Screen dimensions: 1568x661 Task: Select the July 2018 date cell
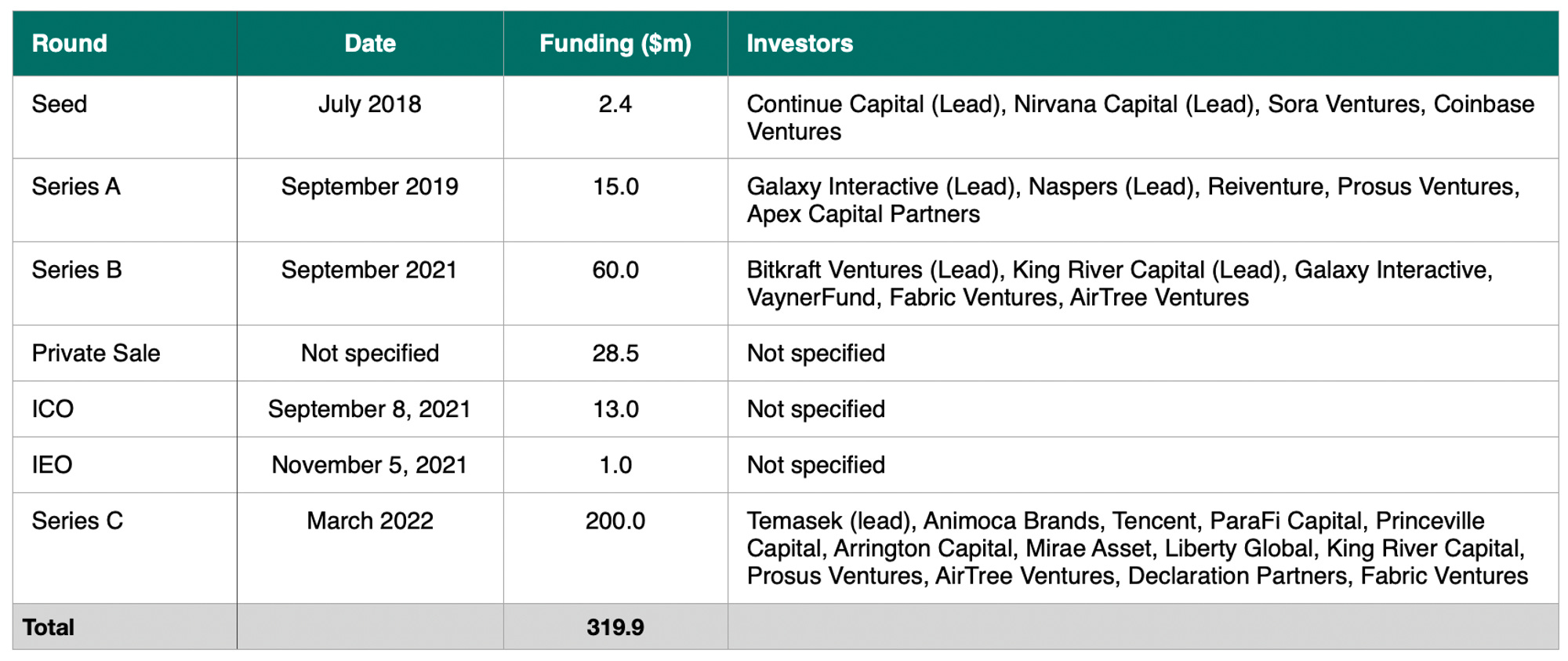click(x=370, y=104)
